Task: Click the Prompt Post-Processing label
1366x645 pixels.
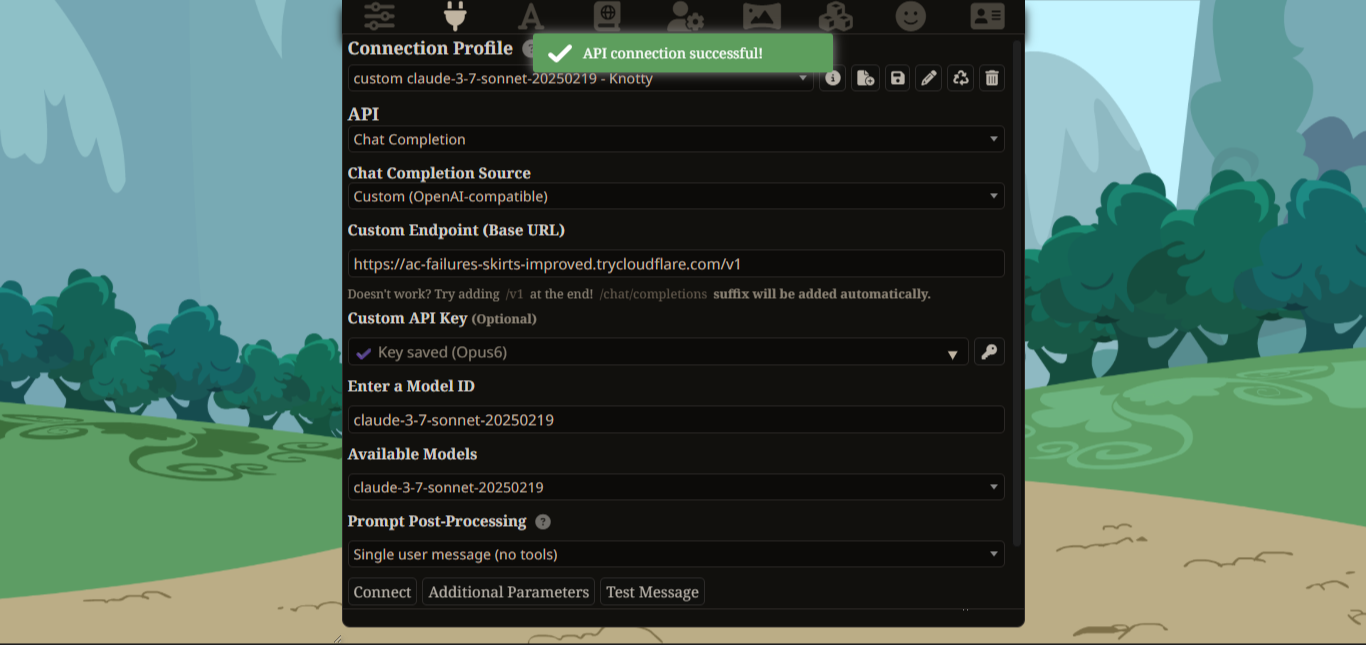Action: (x=437, y=521)
